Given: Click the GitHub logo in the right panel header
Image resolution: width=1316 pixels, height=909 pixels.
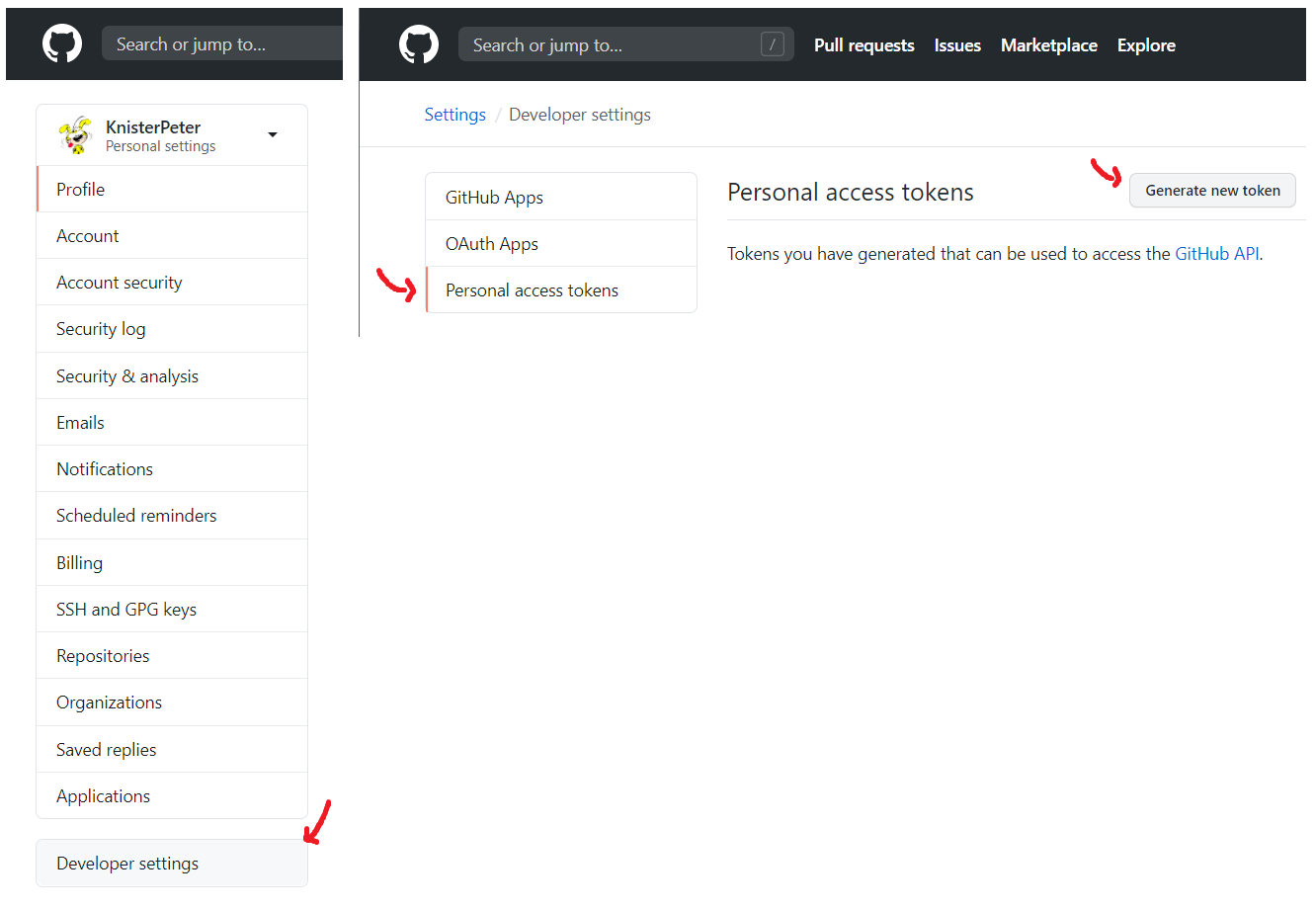Looking at the screenshot, I should click(419, 45).
